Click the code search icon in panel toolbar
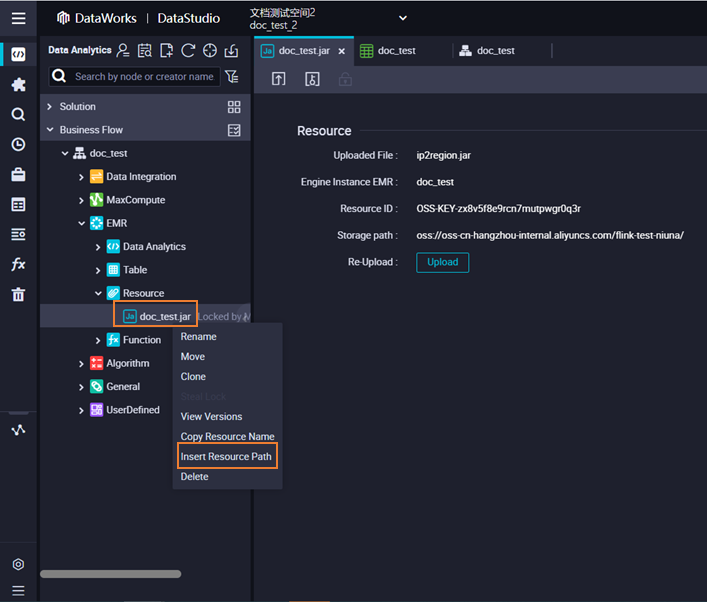707x602 pixels. [145, 51]
